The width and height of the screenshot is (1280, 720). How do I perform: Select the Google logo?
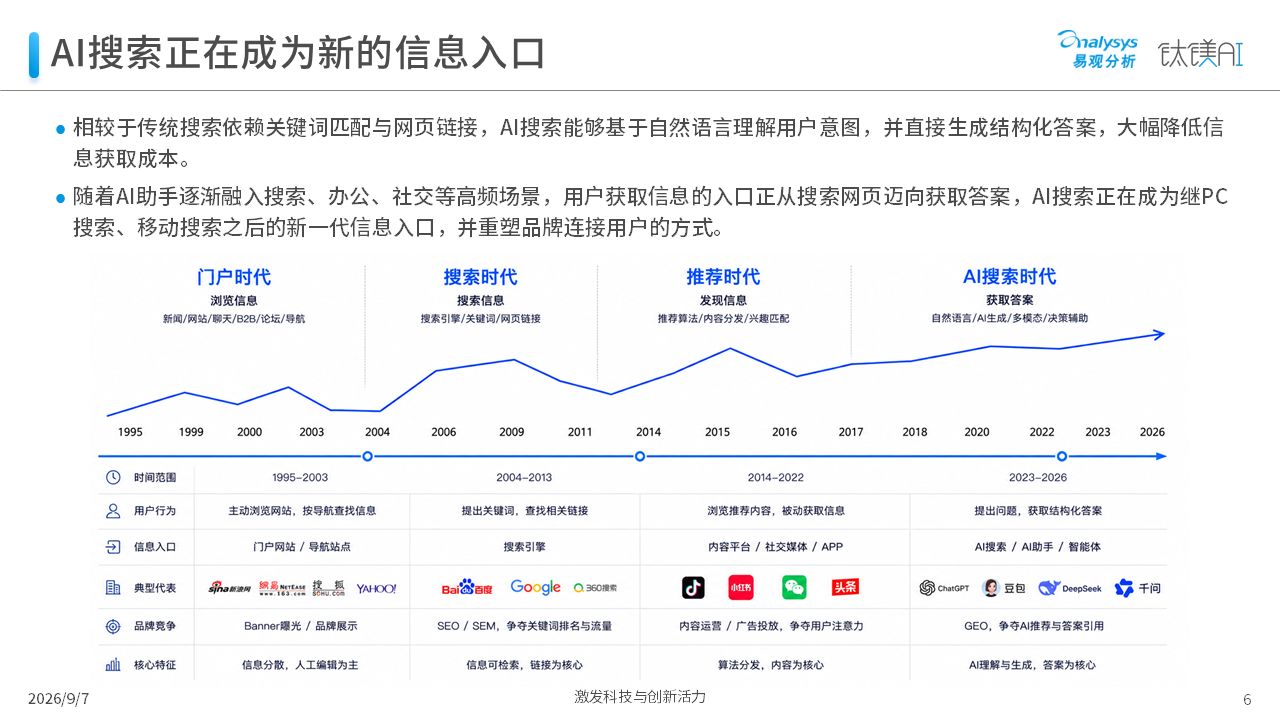point(535,587)
